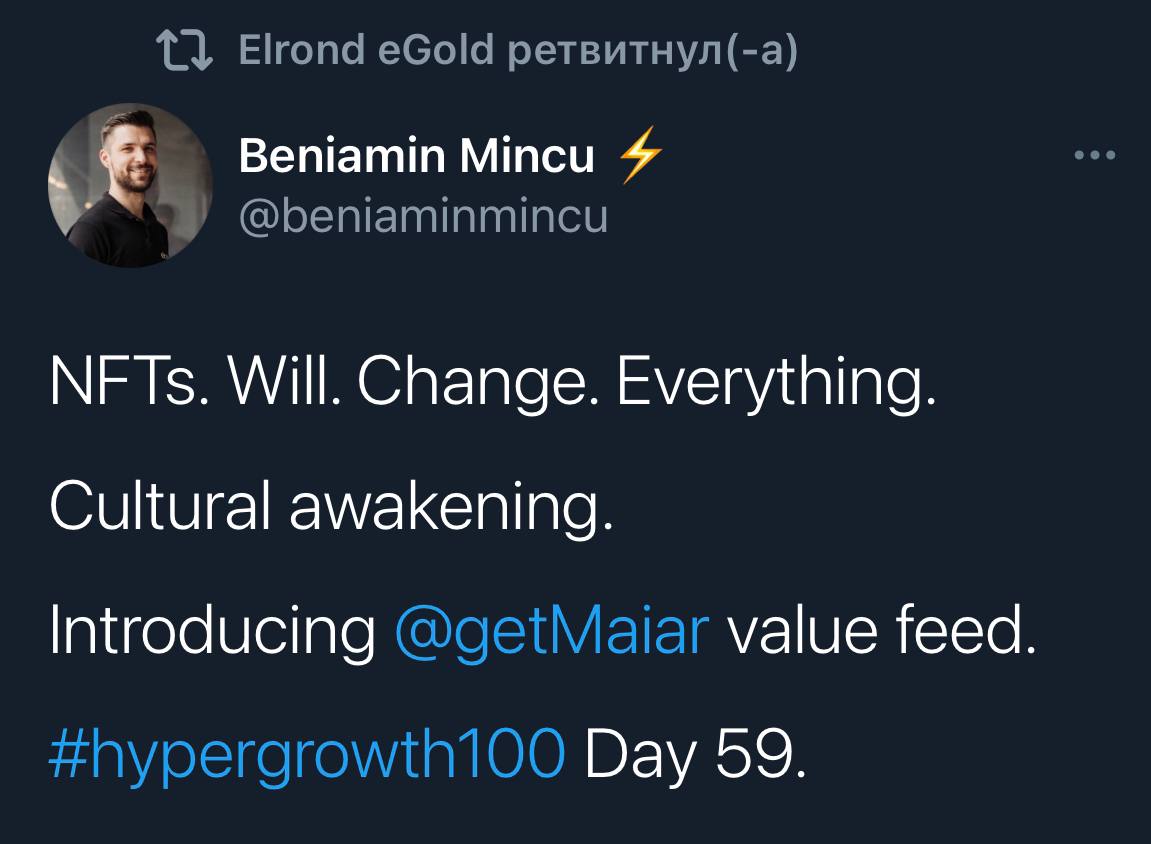Click the retweet arrows icon
This screenshot has width=1151, height=844.
(x=186, y=51)
